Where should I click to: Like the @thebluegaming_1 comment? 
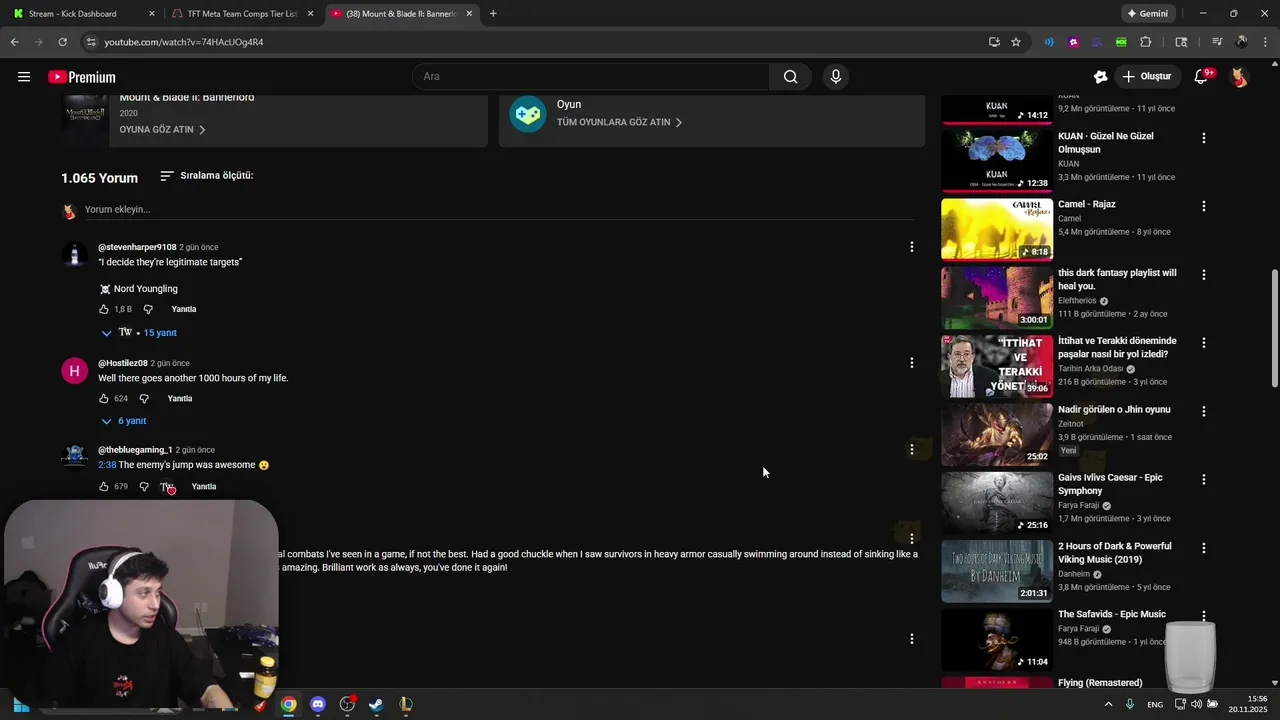(x=104, y=486)
